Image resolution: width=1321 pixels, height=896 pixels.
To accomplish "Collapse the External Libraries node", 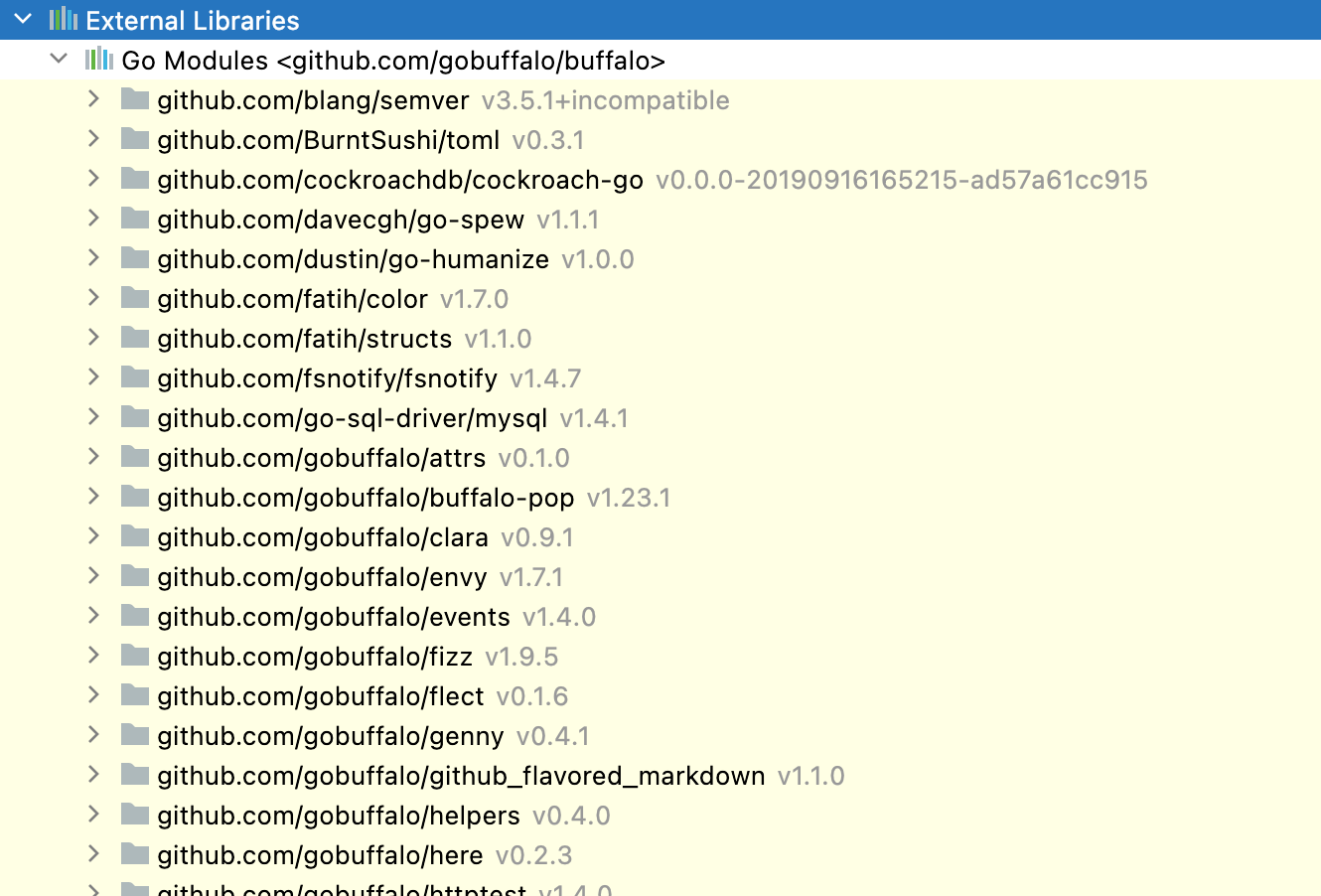I will (22, 19).
